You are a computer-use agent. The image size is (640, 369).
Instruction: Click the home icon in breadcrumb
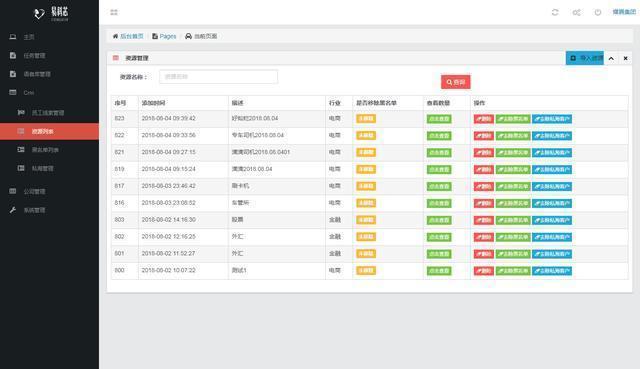coord(115,36)
